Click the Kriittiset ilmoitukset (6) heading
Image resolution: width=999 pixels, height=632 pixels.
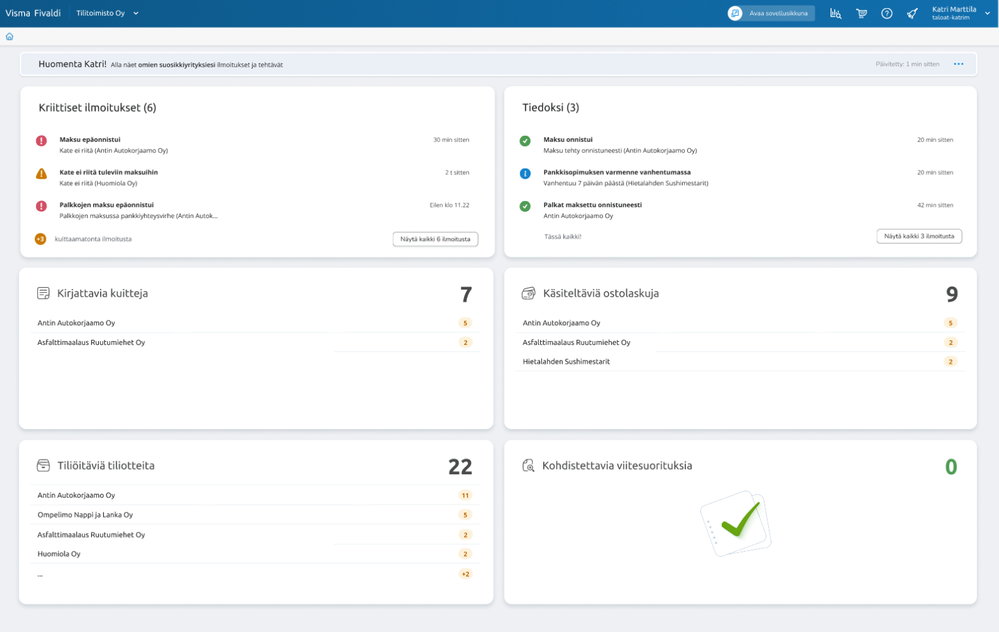tap(97, 108)
